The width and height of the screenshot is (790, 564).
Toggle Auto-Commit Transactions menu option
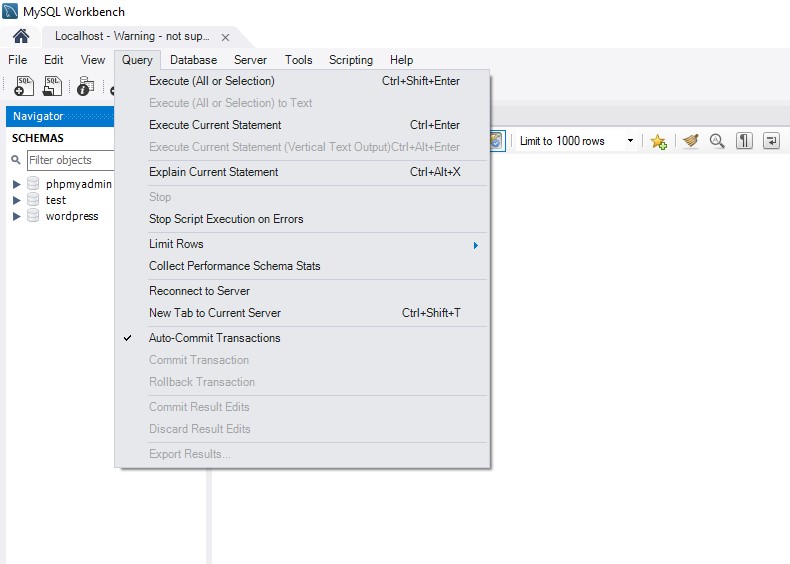(214, 338)
